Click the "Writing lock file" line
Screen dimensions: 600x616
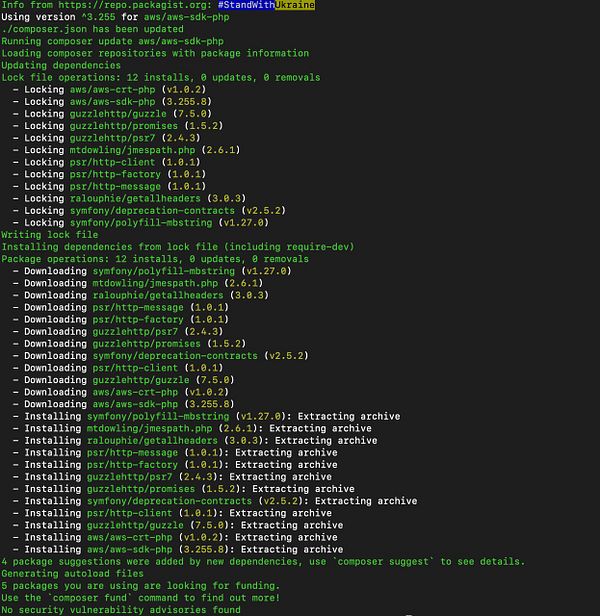pyautogui.click(x=50, y=235)
